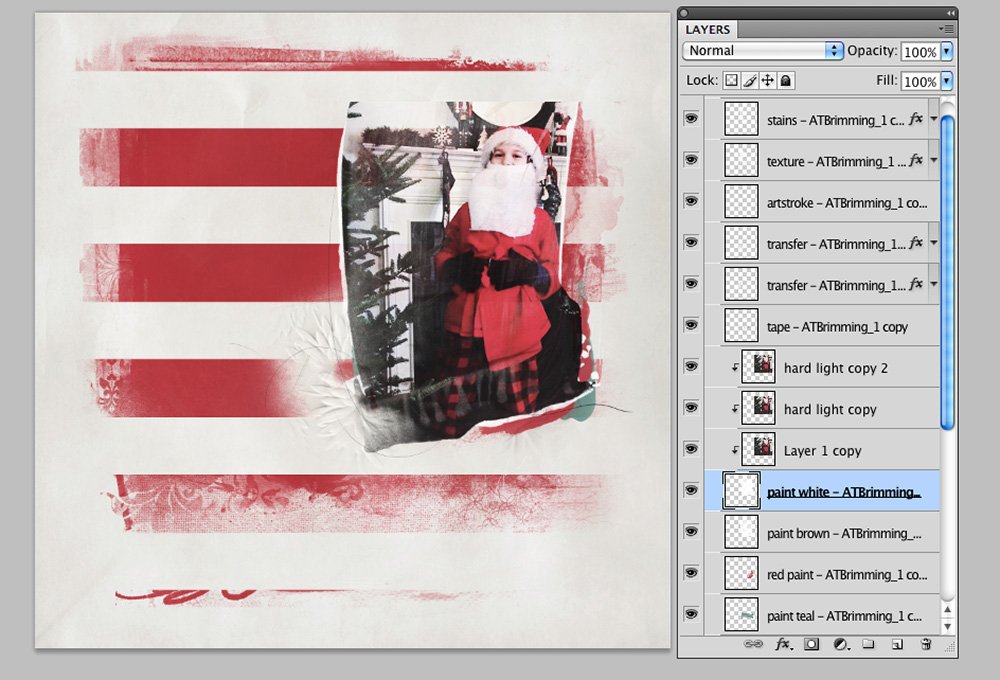Screen dimensions: 1000x680
Task: Toggle visibility of paint white layer
Action: pos(691,491)
